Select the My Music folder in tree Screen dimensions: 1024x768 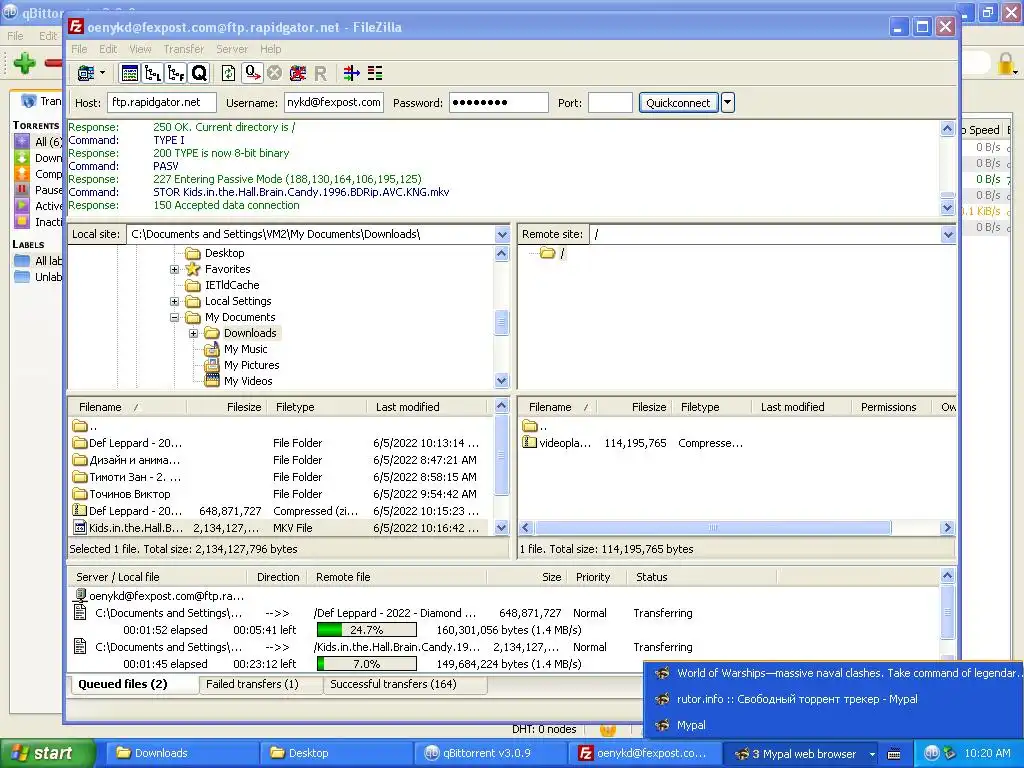[x=245, y=349]
